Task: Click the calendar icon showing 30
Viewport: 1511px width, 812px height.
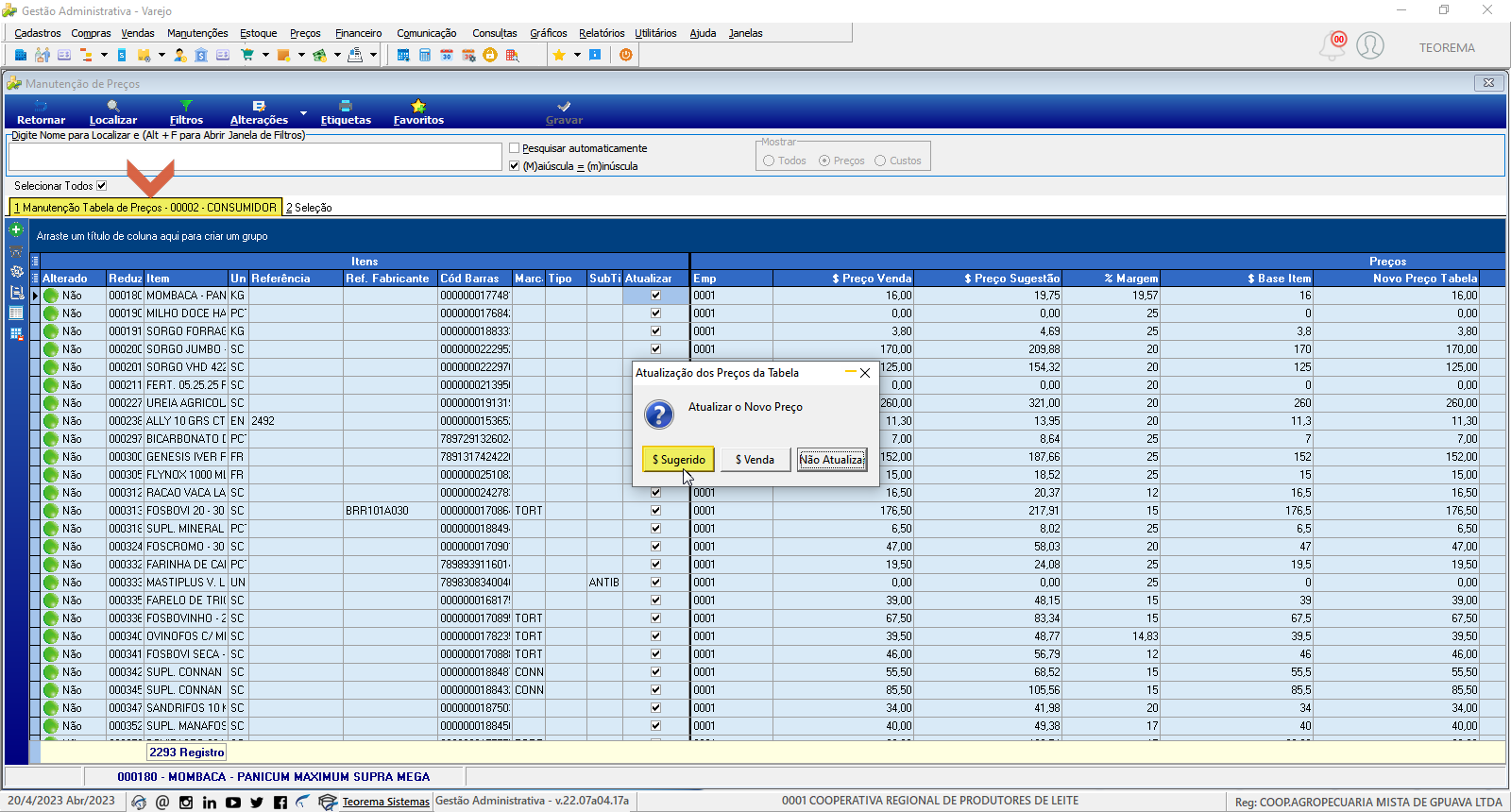Action: click(x=447, y=55)
